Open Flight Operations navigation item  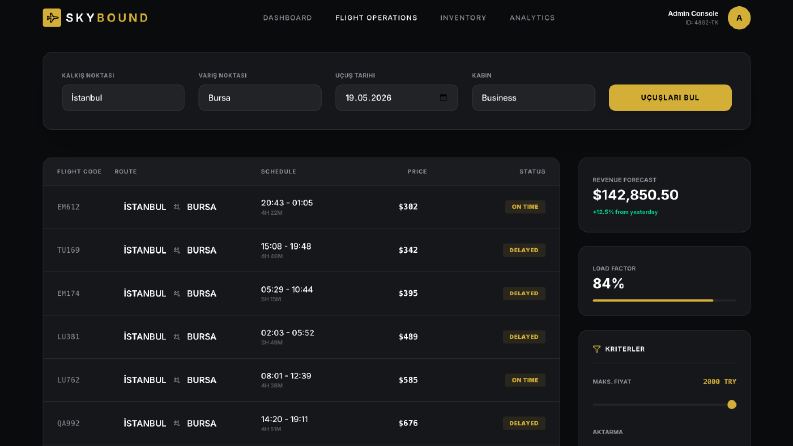(376, 18)
